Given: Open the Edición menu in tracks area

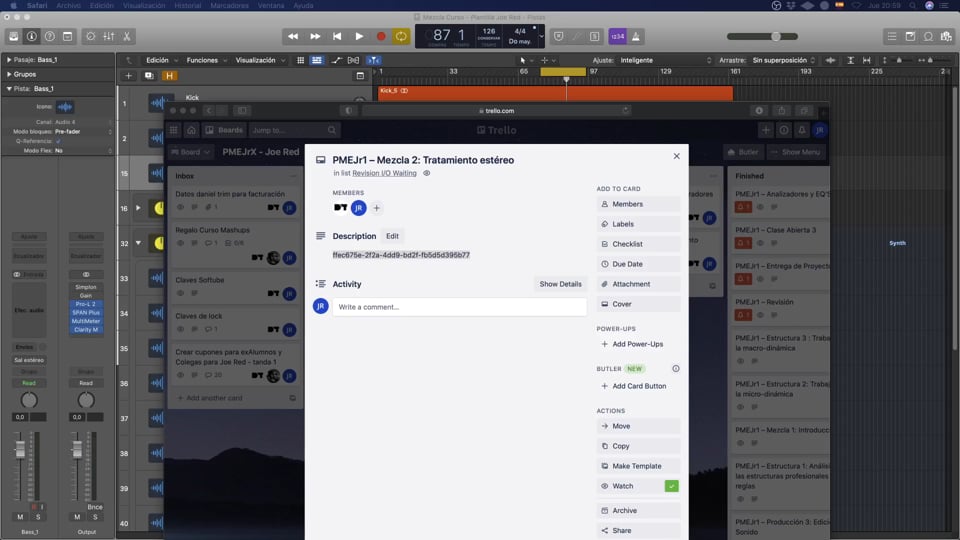Looking at the screenshot, I should 162,60.
